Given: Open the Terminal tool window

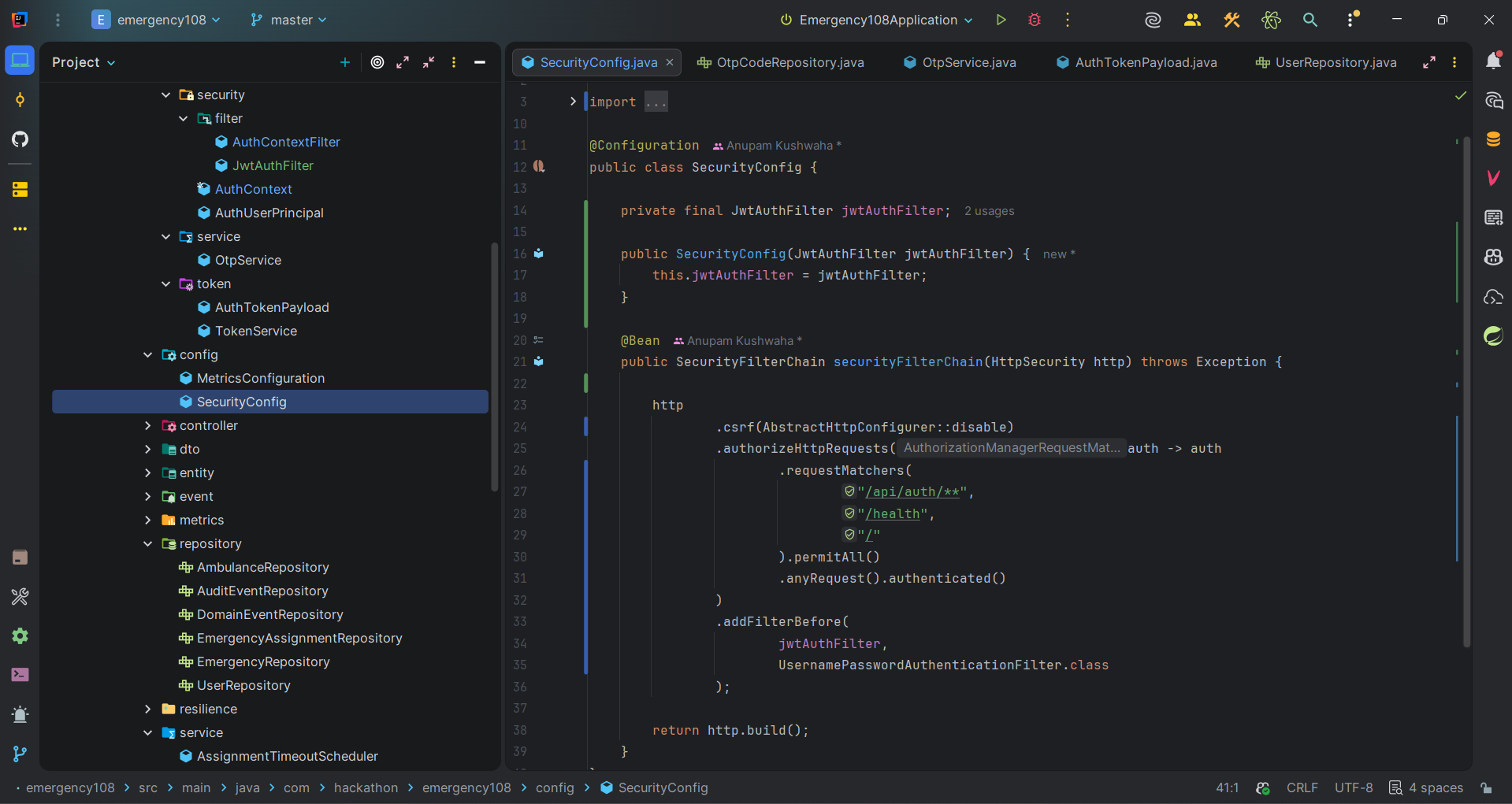Looking at the screenshot, I should 20,675.
